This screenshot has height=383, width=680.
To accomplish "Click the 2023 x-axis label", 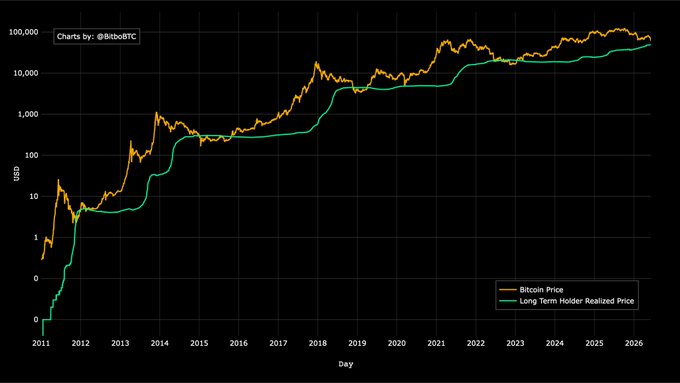I will [515, 344].
